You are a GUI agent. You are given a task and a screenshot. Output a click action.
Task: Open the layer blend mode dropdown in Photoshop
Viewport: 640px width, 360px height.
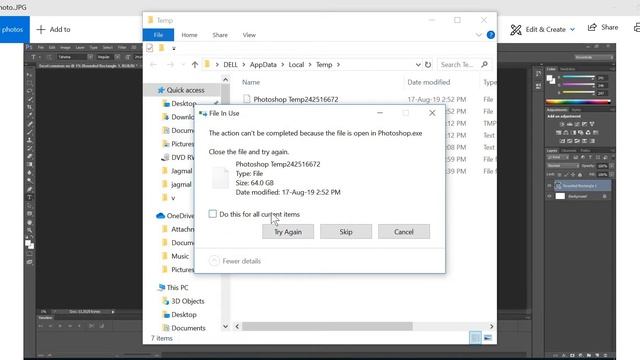(x=563, y=166)
